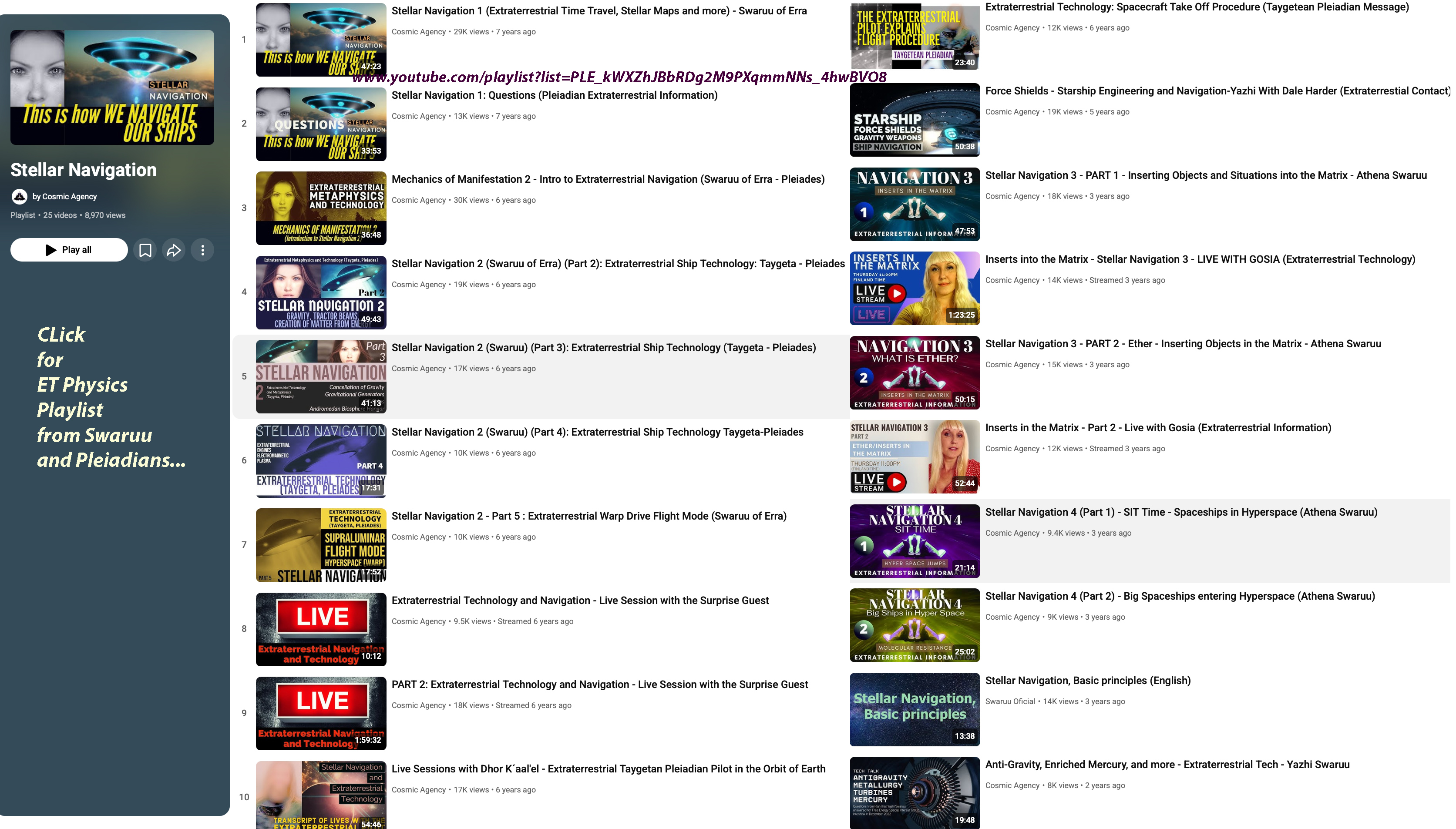Click '9.5K views • Streamed 6 years ago' text
The image size is (1456, 829).
[x=514, y=622]
